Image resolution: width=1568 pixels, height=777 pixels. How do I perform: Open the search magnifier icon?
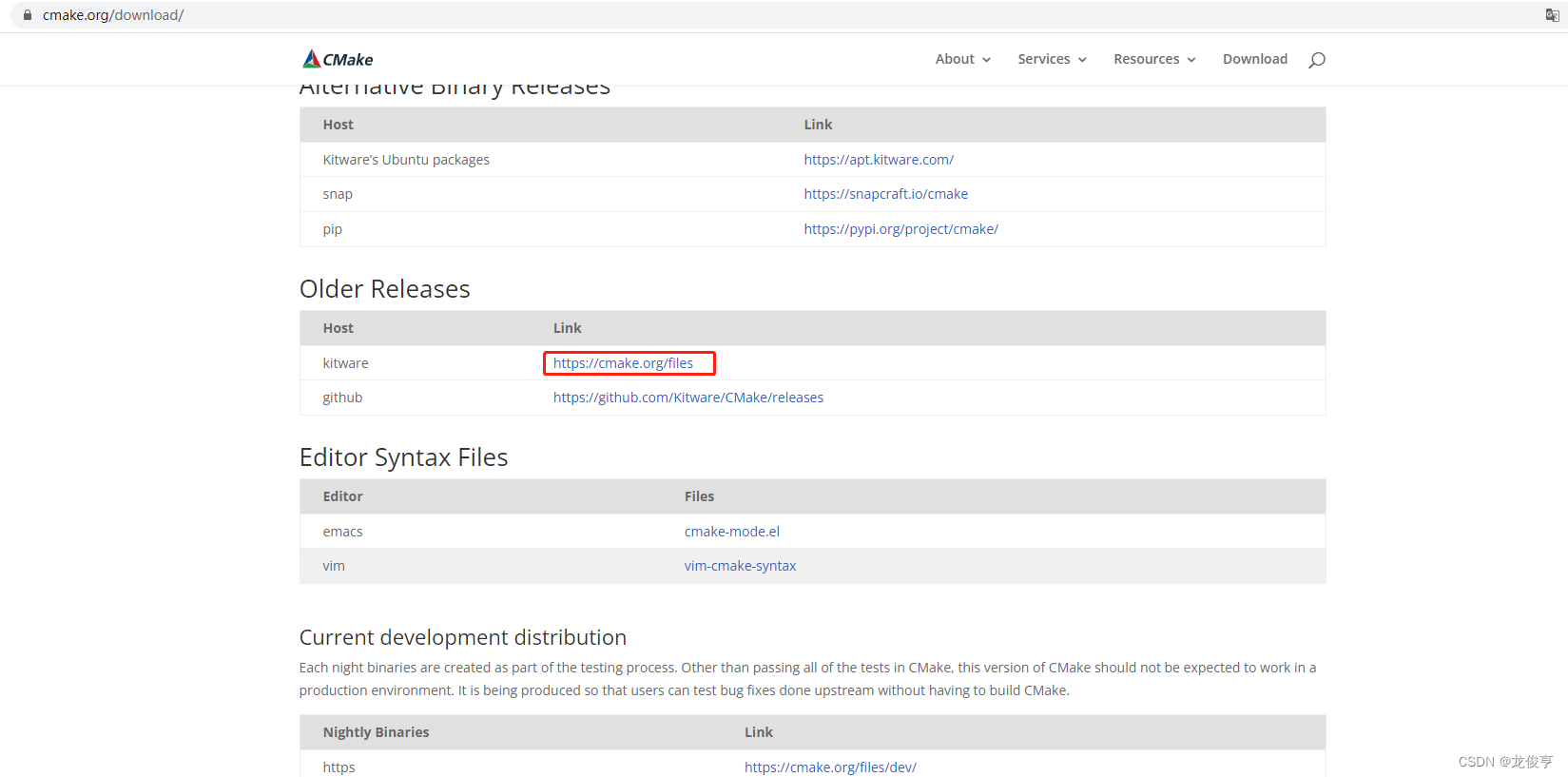[1317, 60]
